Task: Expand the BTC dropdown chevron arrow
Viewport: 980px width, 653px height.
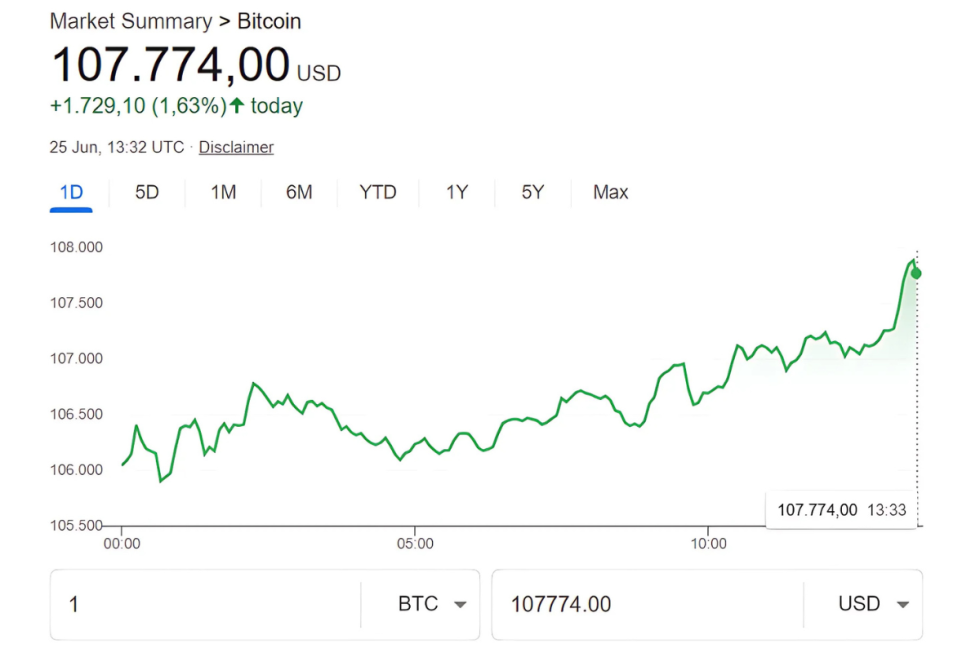Action: pyautogui.click(x=460, y=604)
